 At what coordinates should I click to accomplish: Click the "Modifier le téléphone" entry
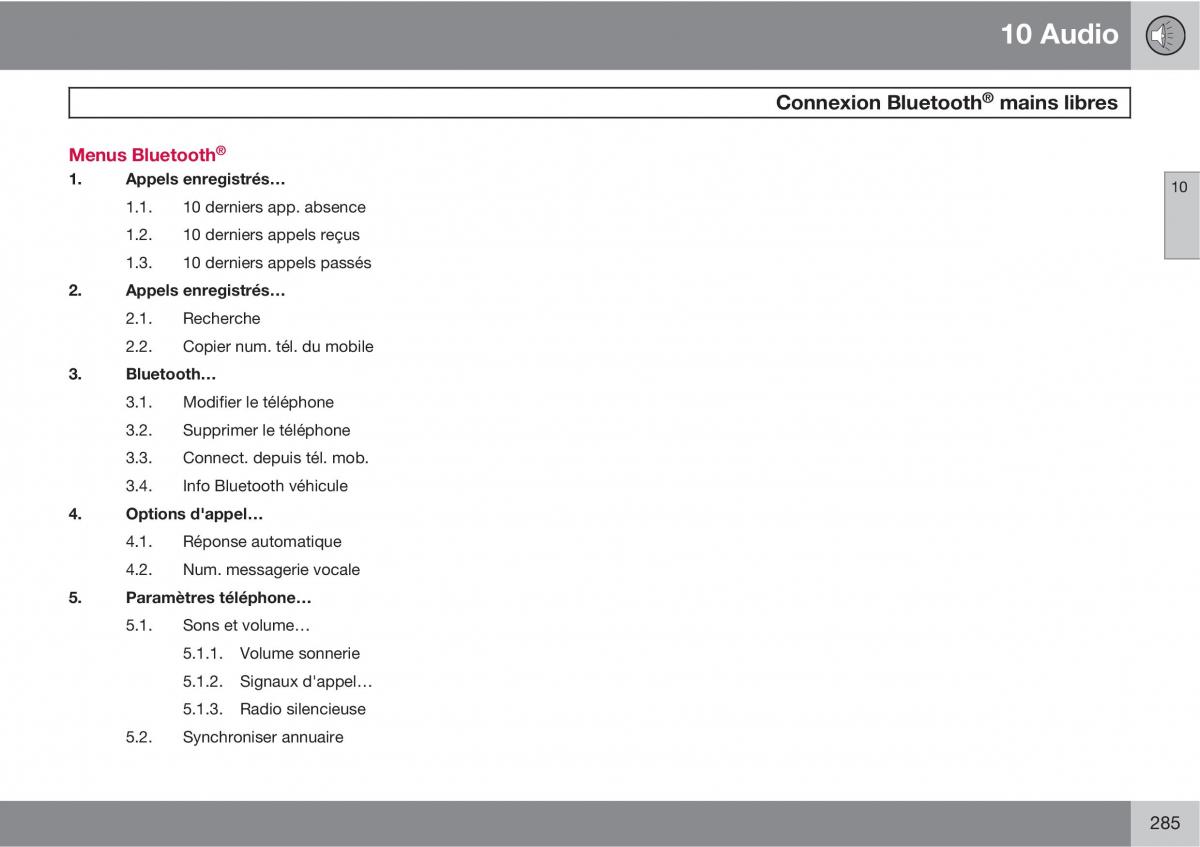coord(258,402)
